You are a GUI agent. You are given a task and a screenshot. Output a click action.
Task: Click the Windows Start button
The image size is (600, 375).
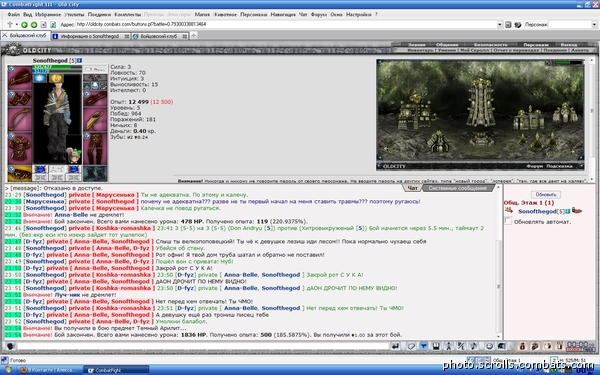(7, 370)
